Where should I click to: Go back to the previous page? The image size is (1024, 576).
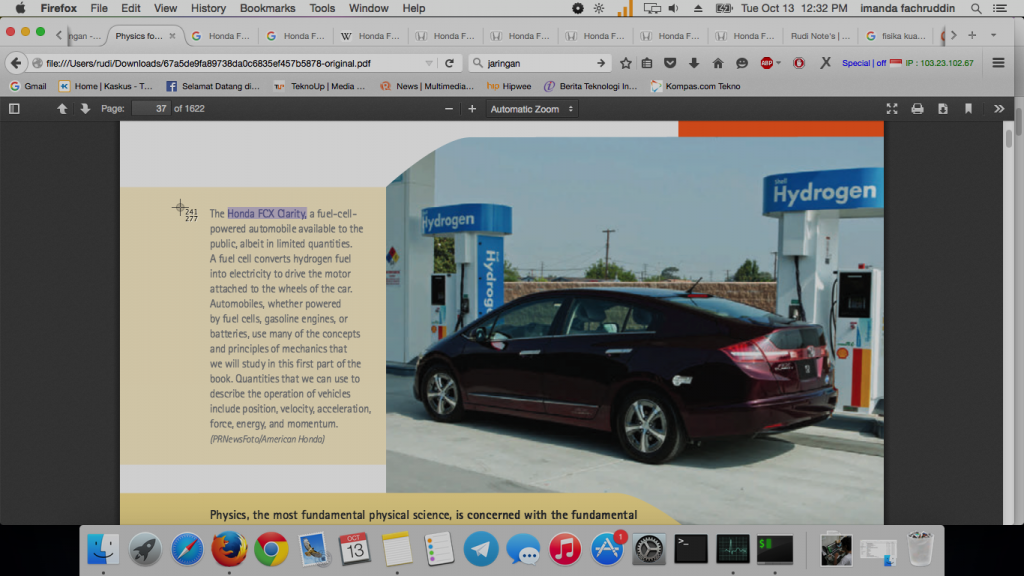coord(16,63)
